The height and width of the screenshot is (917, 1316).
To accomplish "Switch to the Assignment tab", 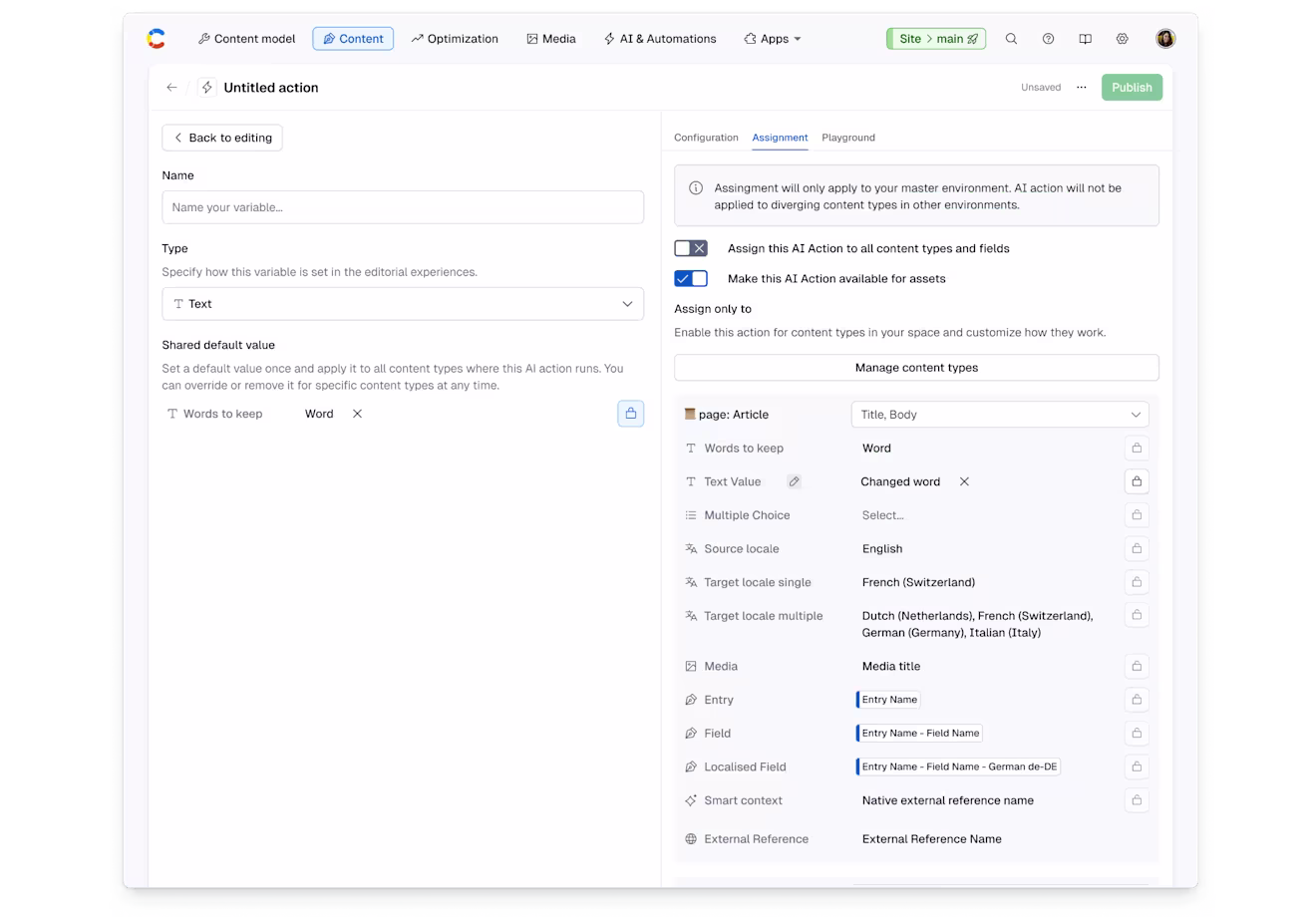I will pos(780,138).
